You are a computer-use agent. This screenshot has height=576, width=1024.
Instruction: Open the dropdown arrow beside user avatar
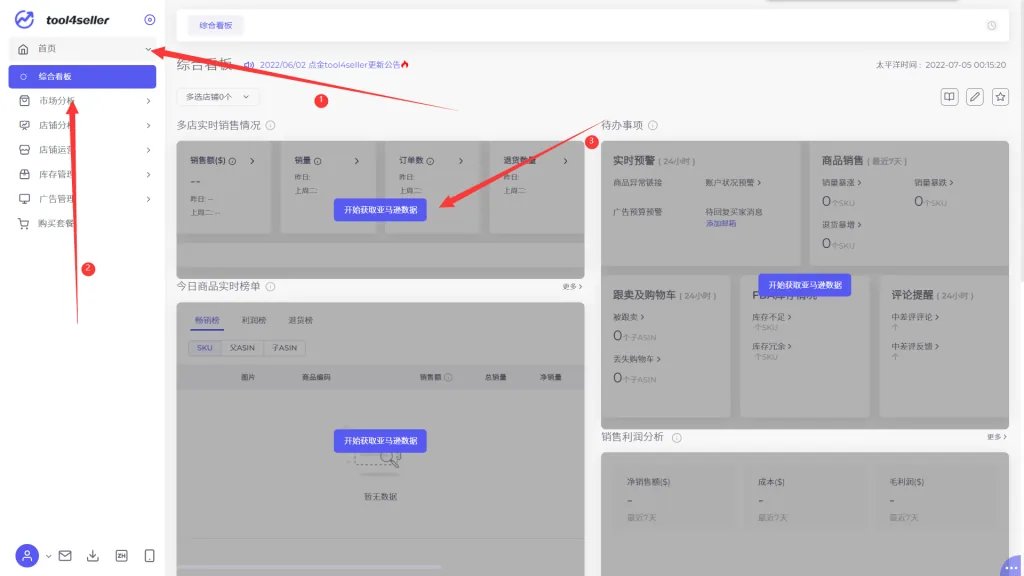point(48,556)
